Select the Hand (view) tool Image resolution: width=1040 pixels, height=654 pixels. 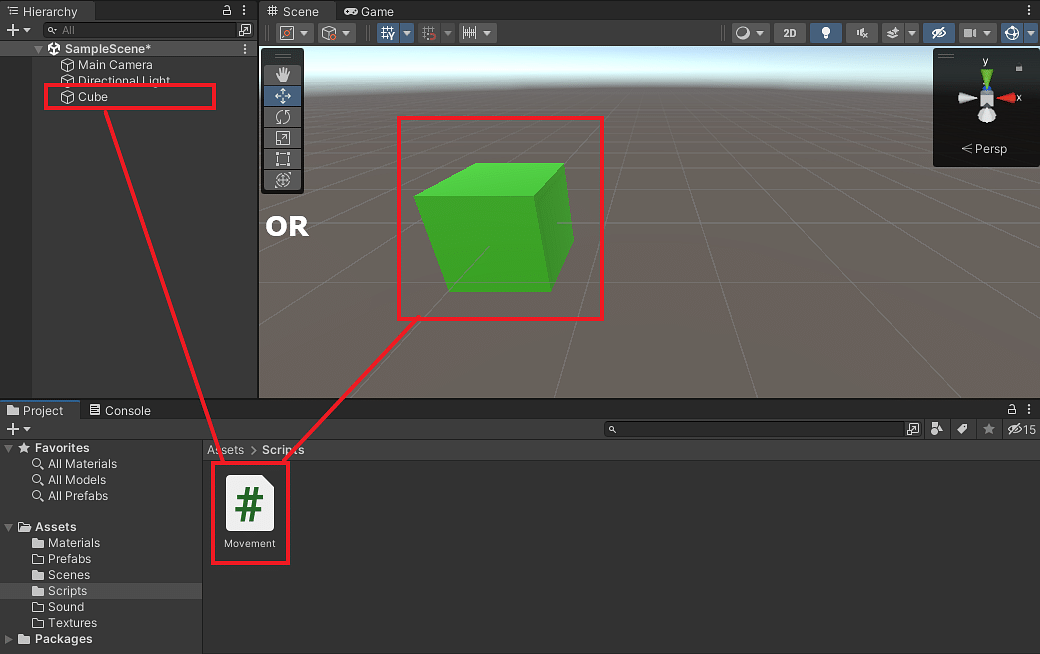coord(283,74)
